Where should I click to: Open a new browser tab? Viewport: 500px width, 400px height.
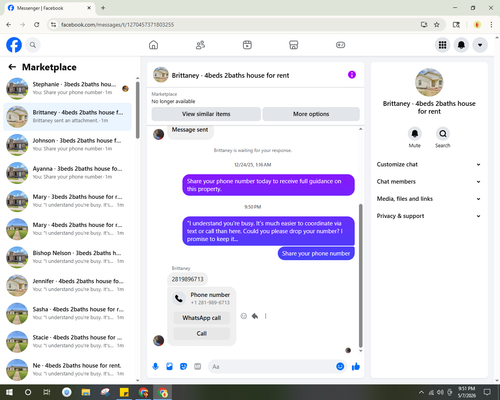click(x=103, y=8)
